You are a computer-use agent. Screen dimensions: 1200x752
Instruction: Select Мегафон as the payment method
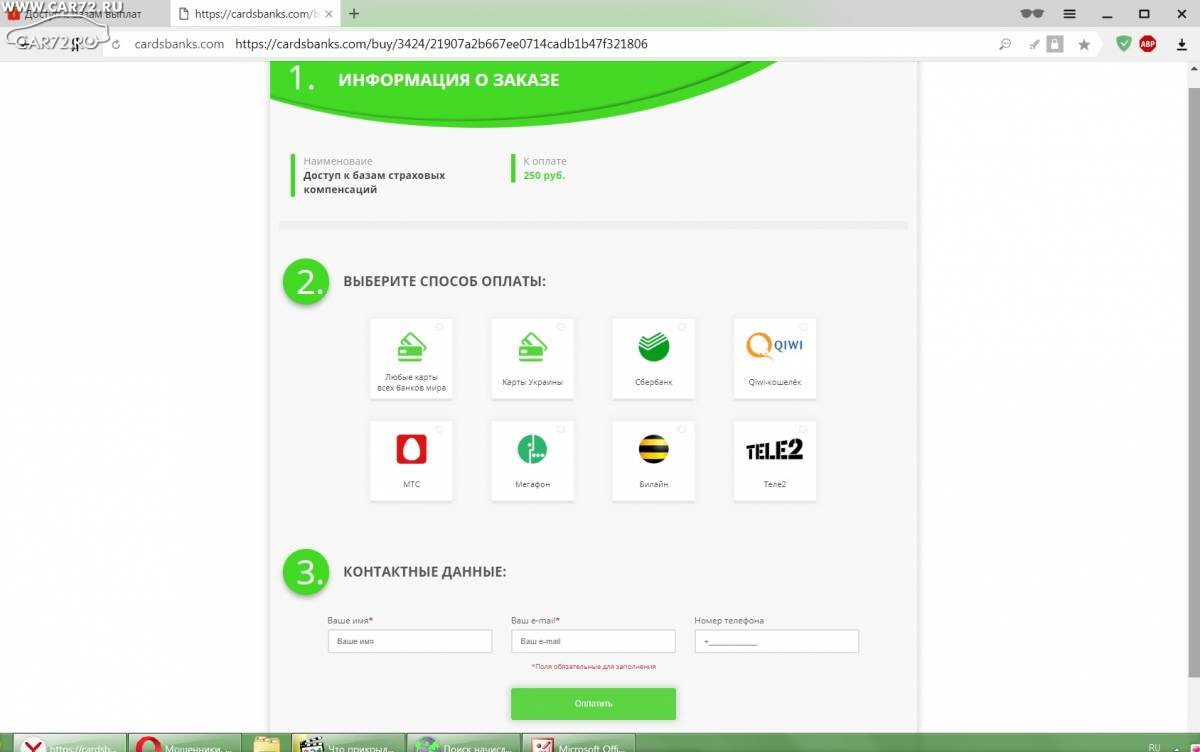click(532, 460)
